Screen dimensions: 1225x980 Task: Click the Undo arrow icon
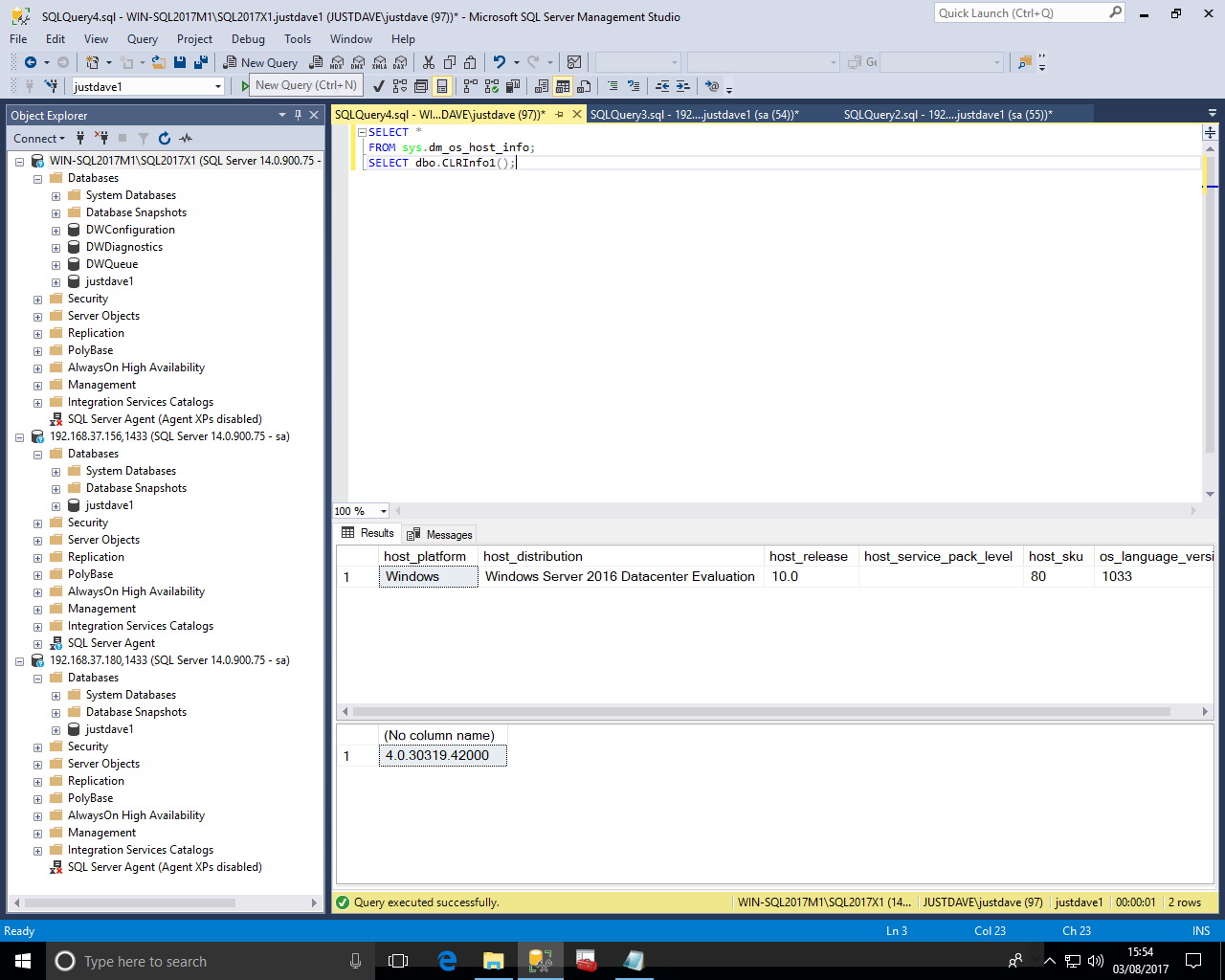(499, 63)
